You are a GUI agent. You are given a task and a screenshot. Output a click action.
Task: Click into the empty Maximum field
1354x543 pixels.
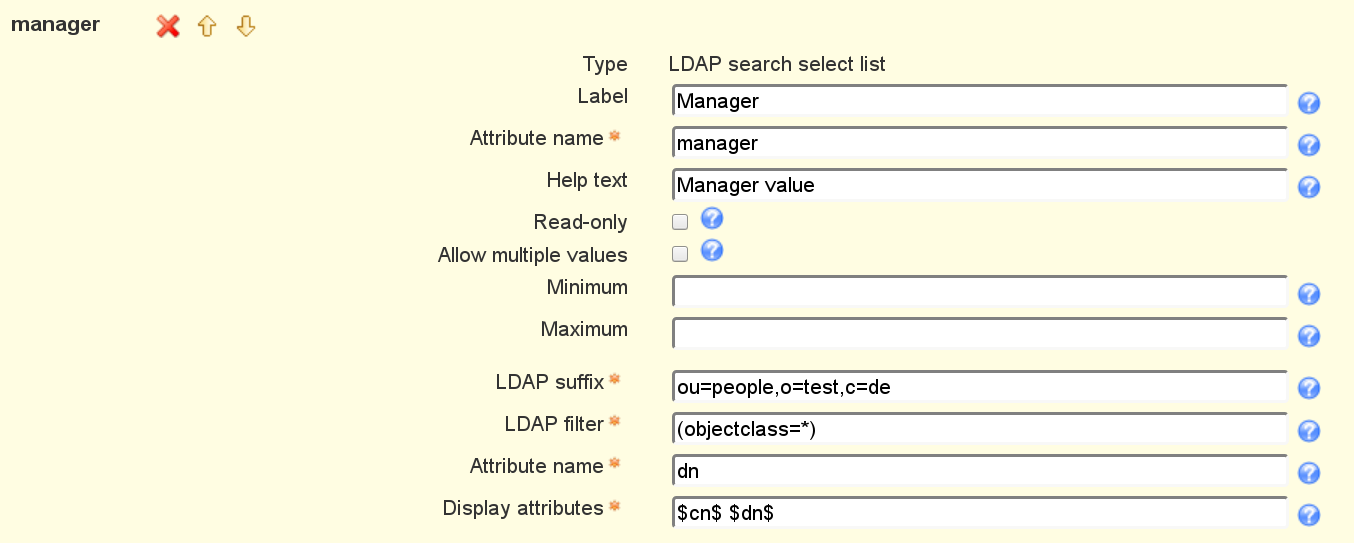pyautogui.click(x=979, y=333)
